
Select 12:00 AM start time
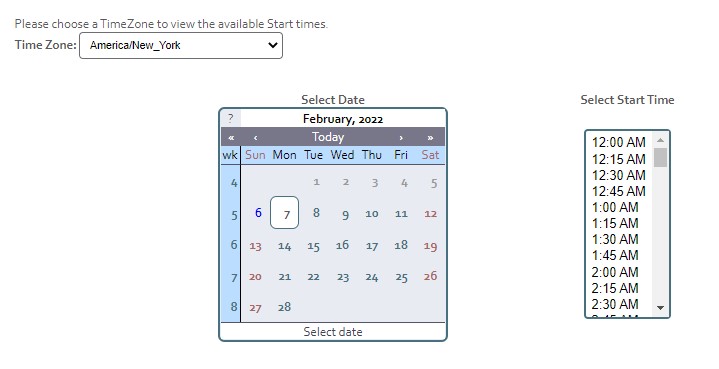click(619, 143)
